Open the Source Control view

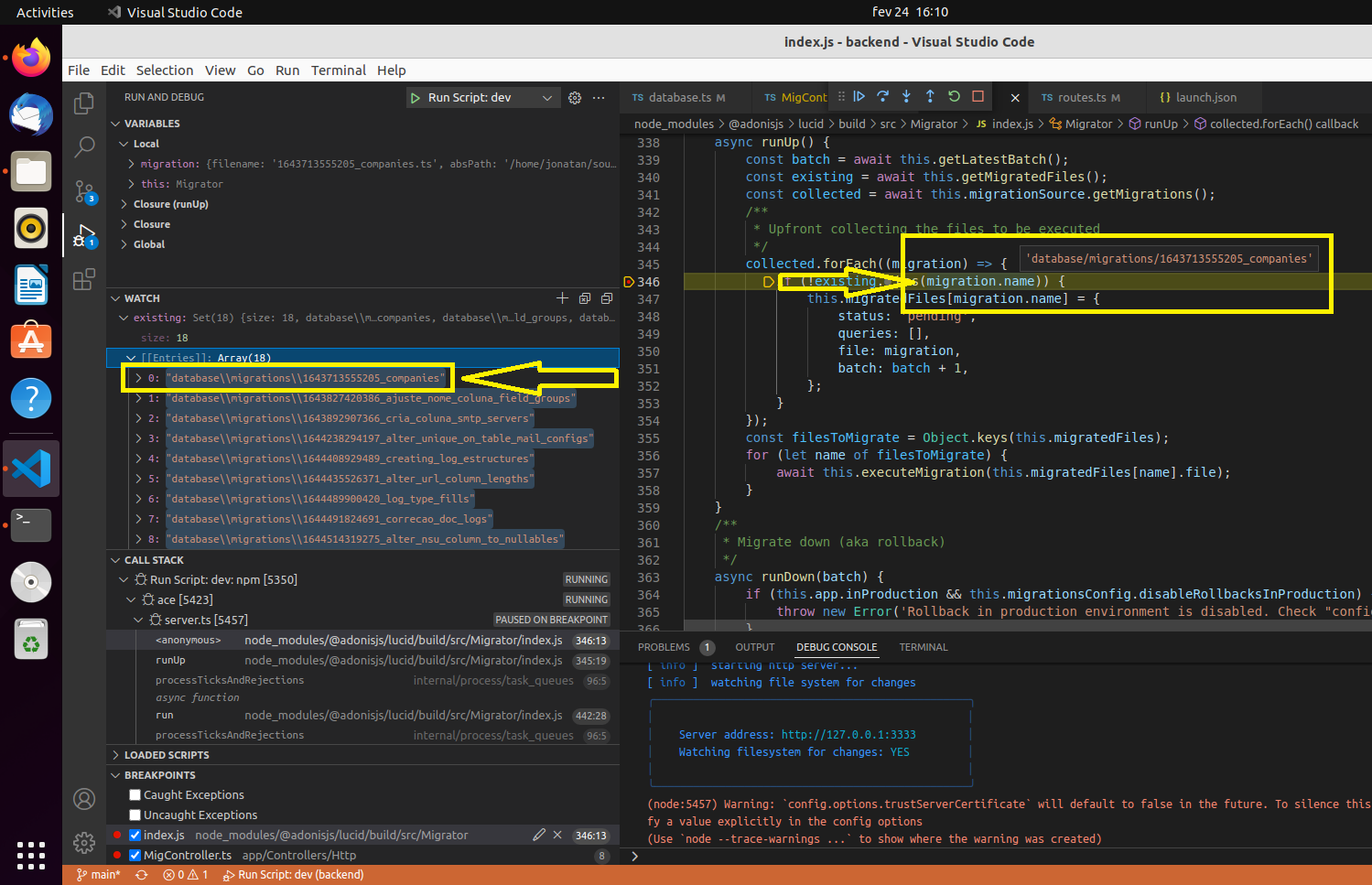(84, 191)
